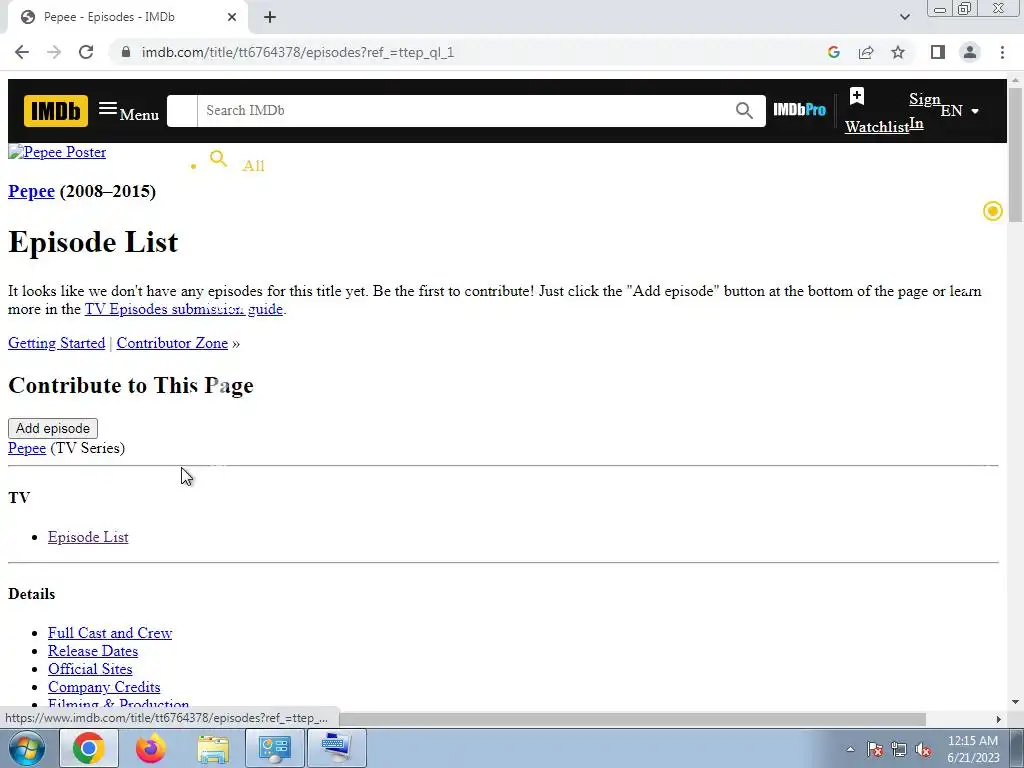The width and height of the screenshot is (1024, 768).
Task: Click the vertical scrollbar down arrow
Action: point(1015,703)
